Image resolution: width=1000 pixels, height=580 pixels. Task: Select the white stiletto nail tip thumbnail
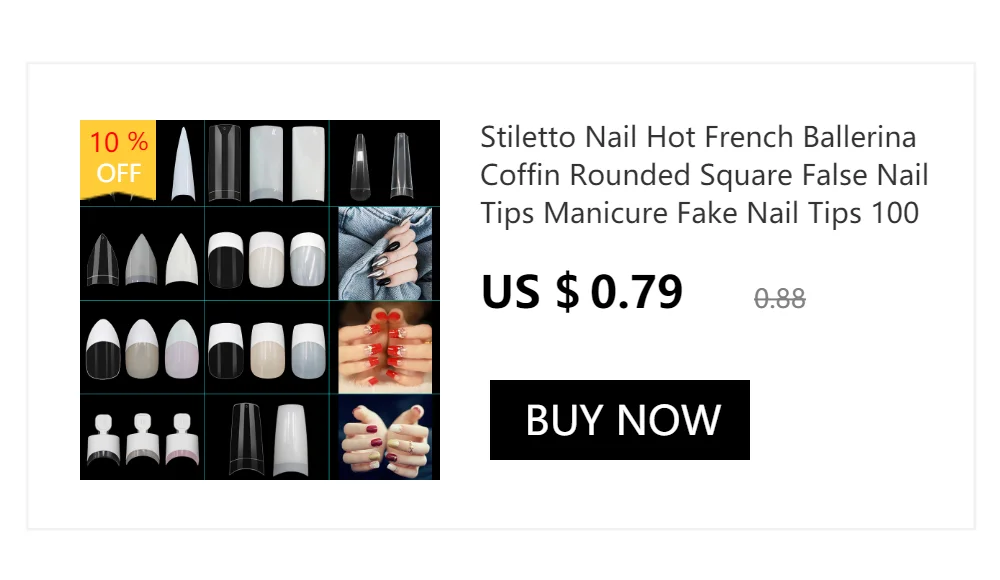tap(182, 163)
